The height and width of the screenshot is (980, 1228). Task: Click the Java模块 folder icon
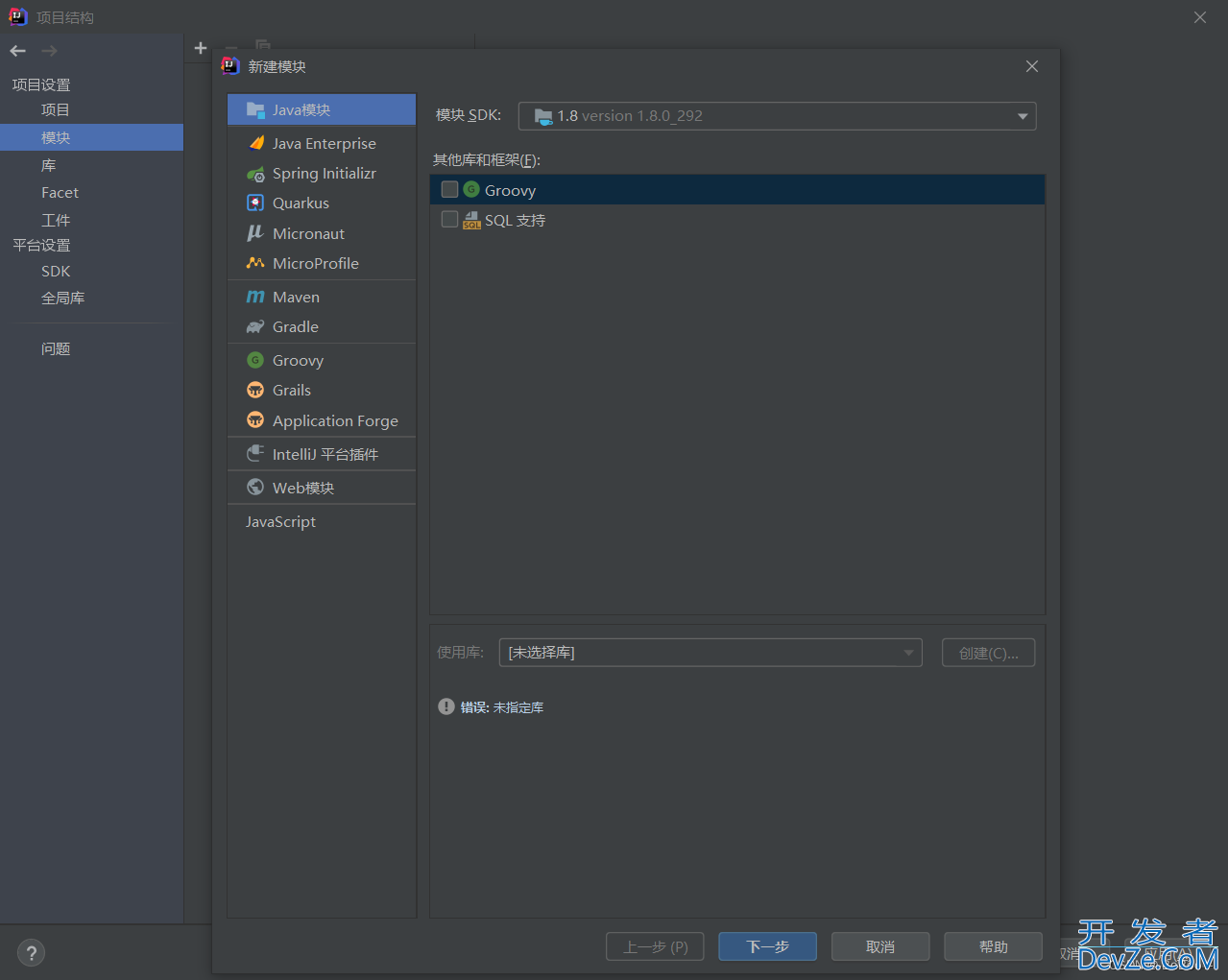255,109
